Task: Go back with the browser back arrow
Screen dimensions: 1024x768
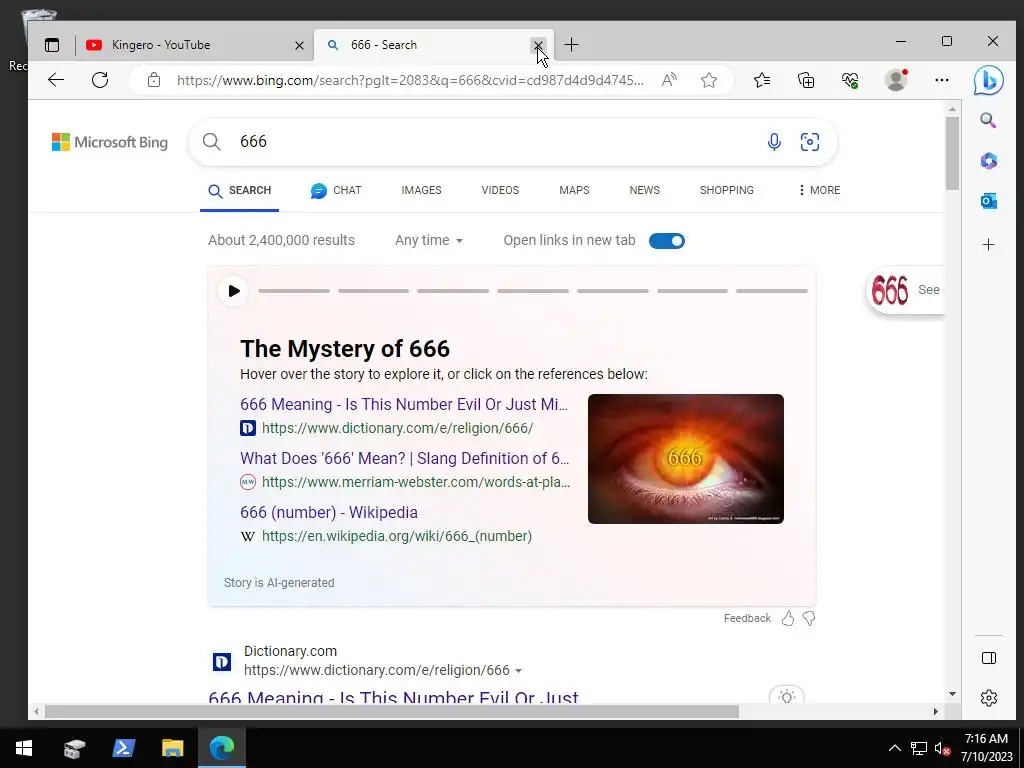Action: pos(56,80)
